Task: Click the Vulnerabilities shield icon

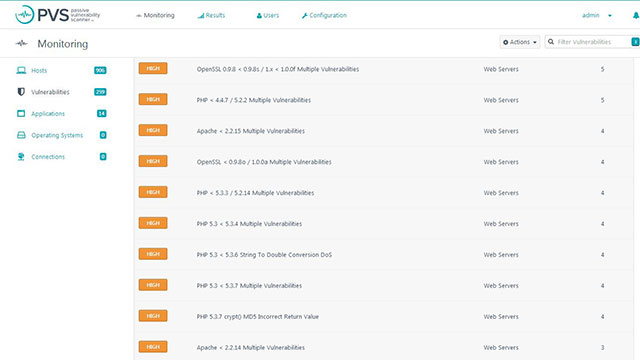Action: pos(21,92)
